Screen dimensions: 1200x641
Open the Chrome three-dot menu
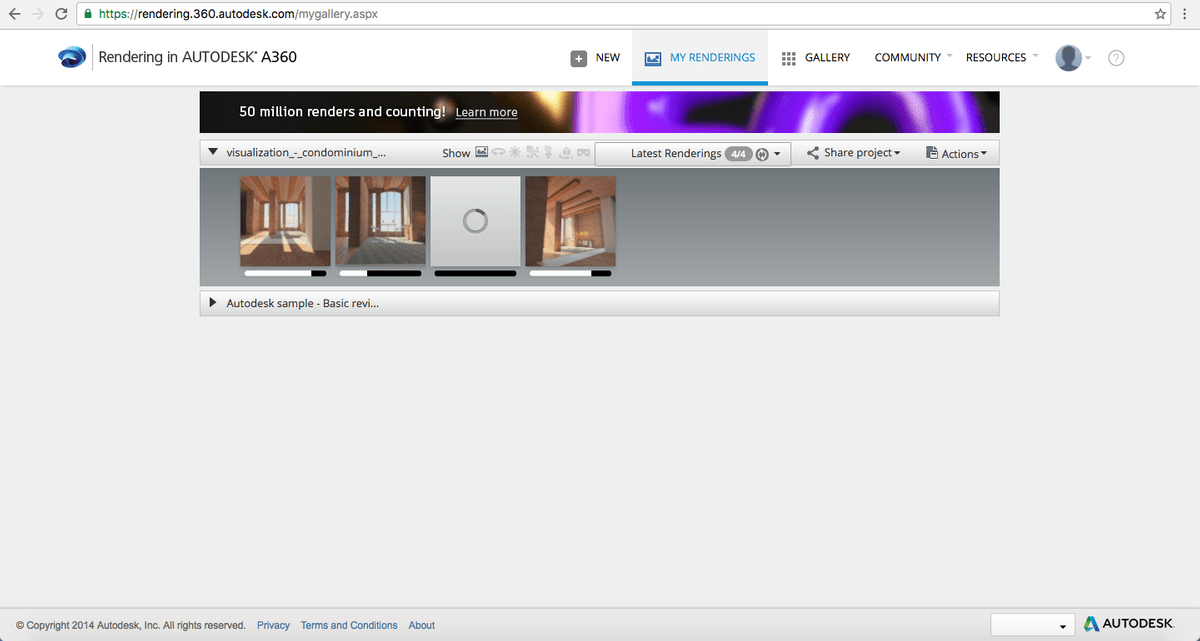coord(1185,14)
